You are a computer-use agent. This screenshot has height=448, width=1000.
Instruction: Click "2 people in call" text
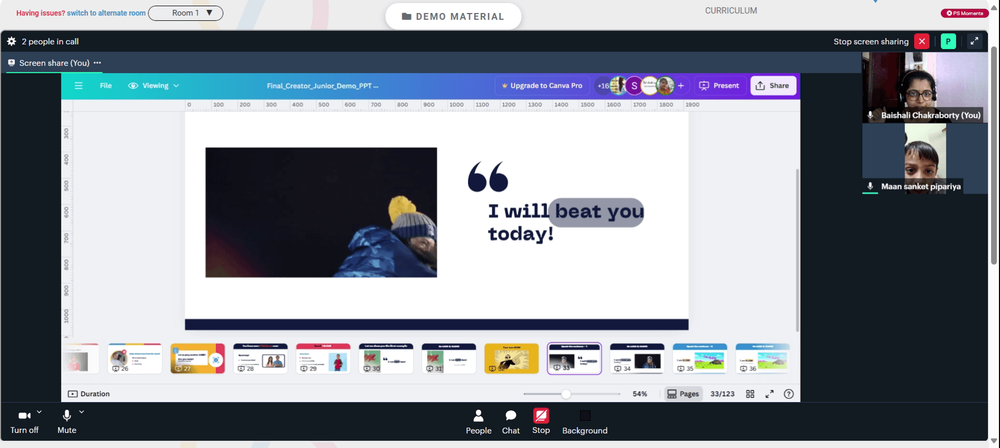[50, 41]
